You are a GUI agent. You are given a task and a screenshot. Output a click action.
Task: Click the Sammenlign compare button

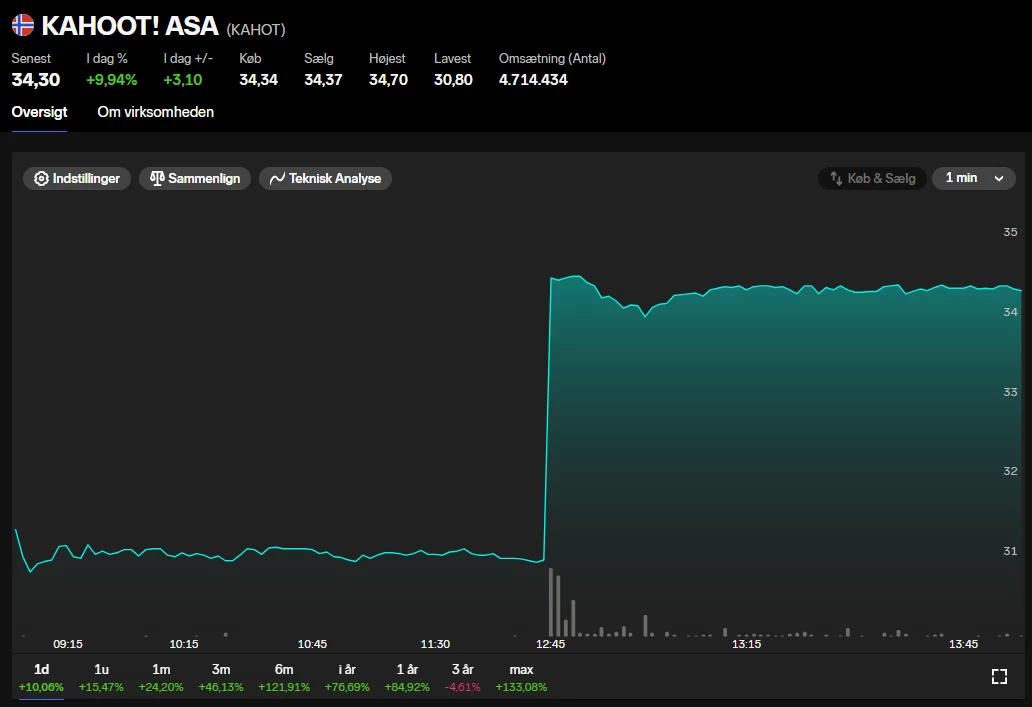(195, 178)
